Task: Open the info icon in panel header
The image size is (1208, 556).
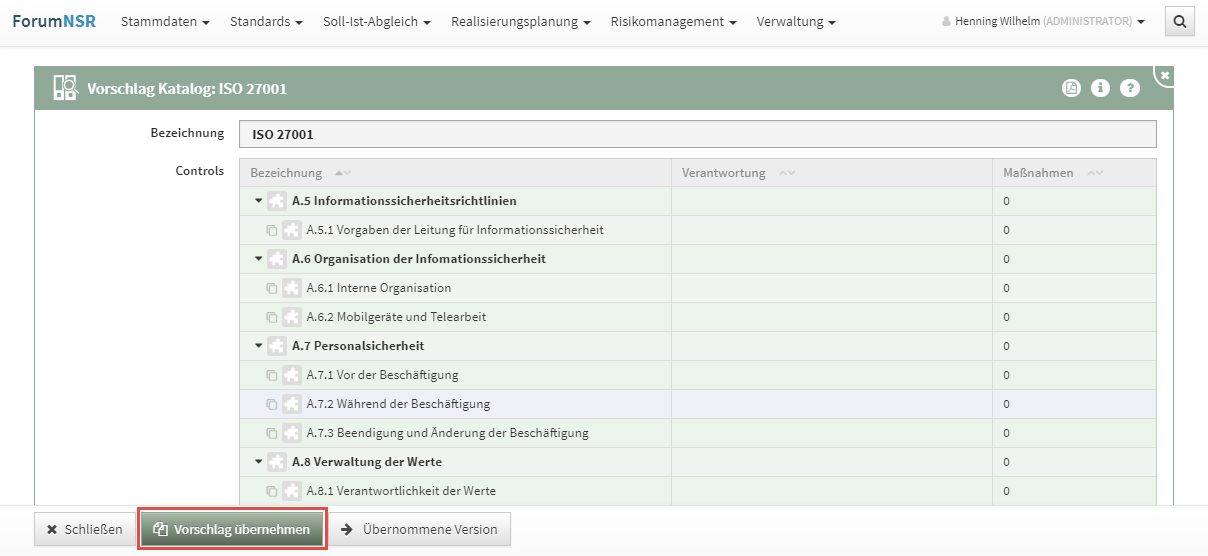Action: tap(1100, 88)
